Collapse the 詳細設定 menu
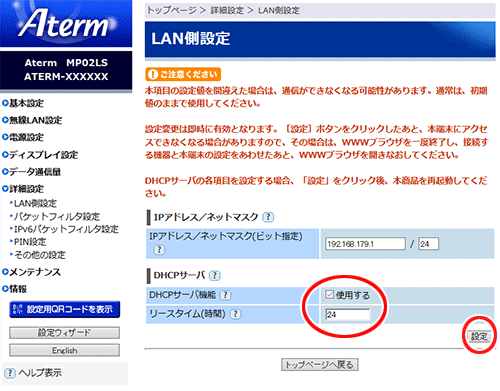The image size is (500, 391). pyautogui.click(x=23, y=189)
